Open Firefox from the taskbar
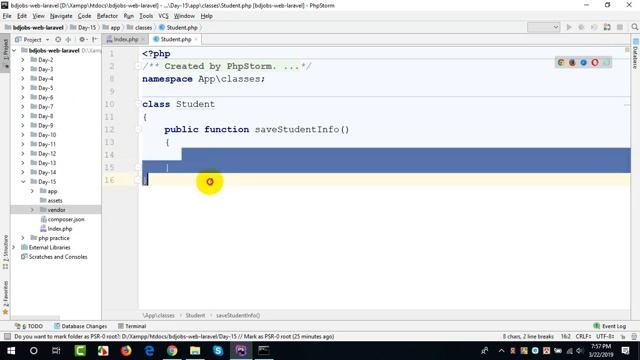Viewport: 640px width, 360px height. (126, 351)
